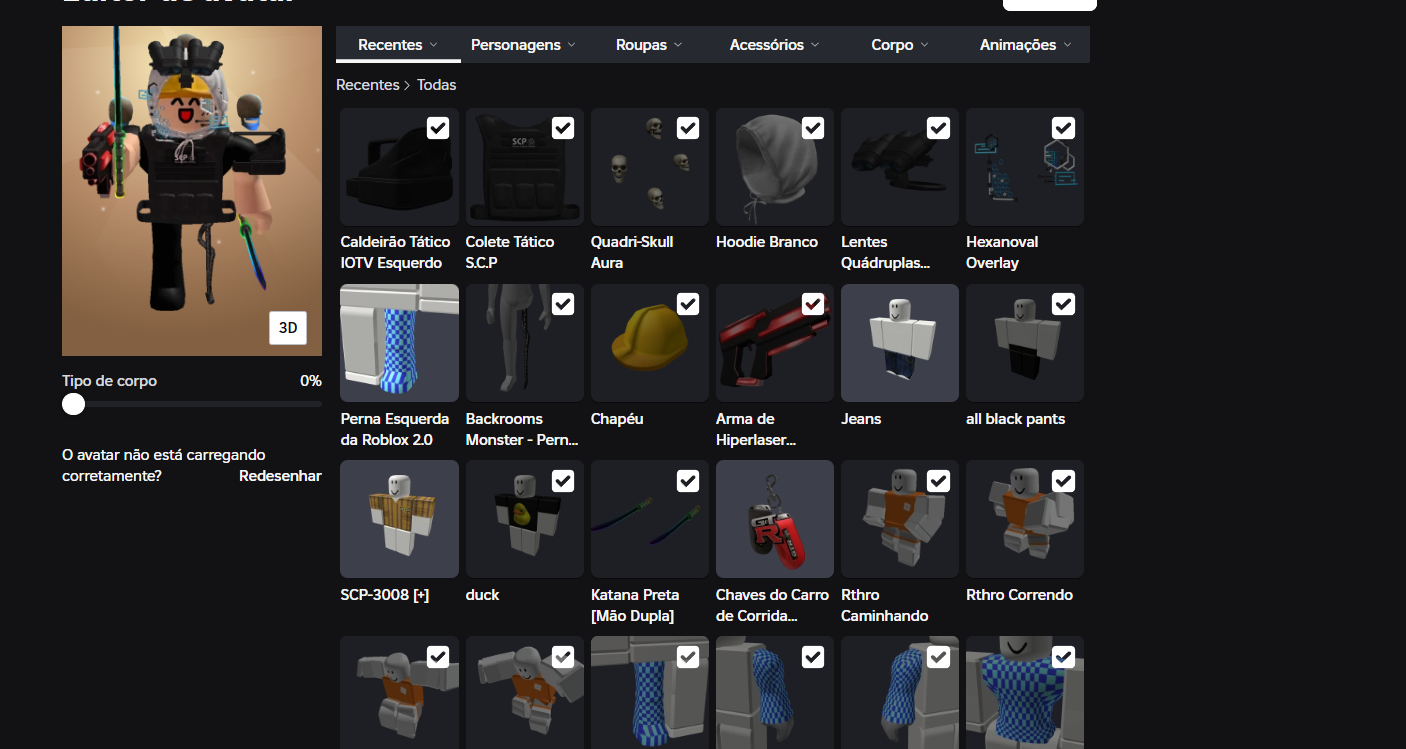1406x749 pixels.
Task: Open the Jeans item name link
Action: [861, 419]
